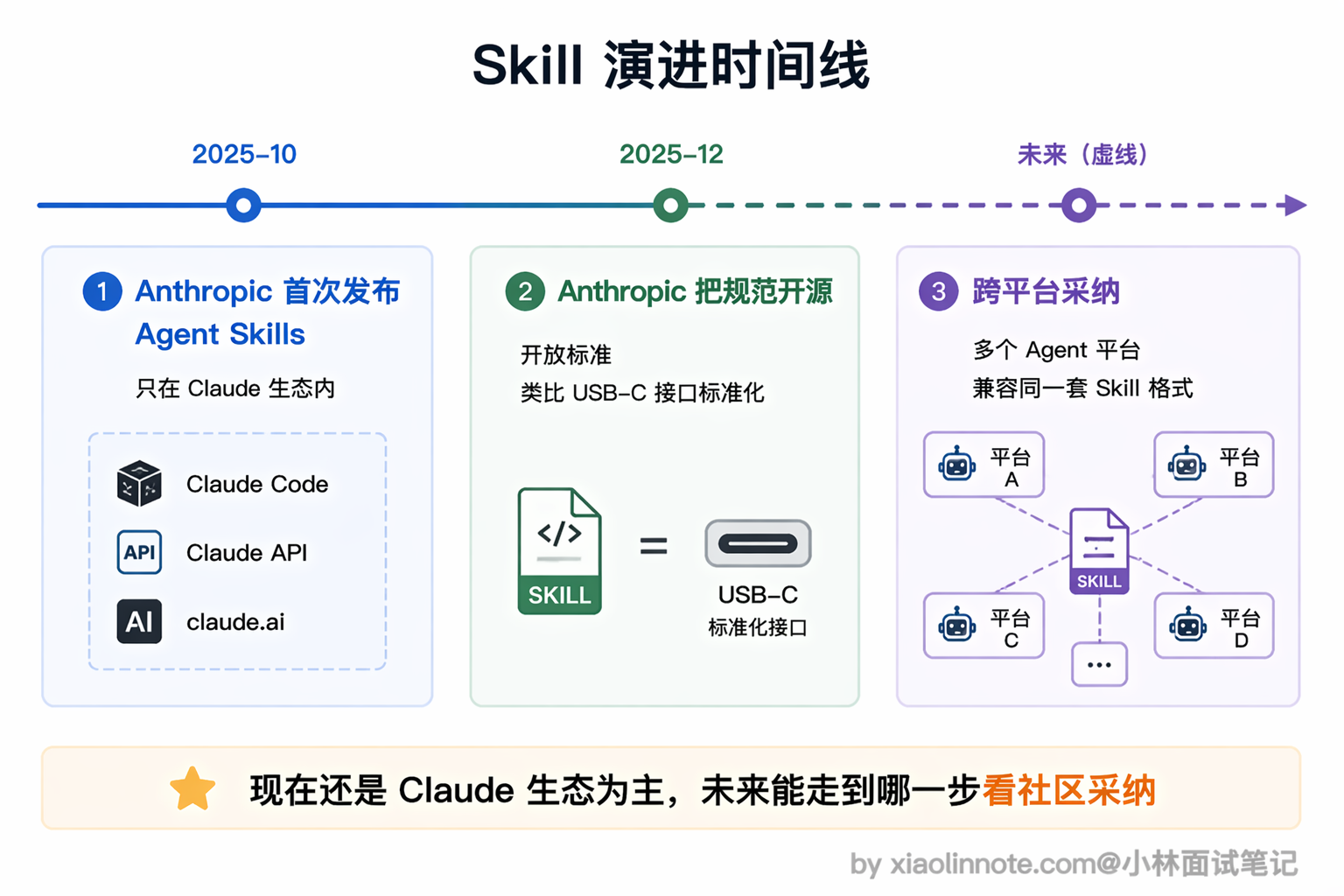Click the Claude API label
The width and height of the screenshot is (1344, 896).
click(247, 552)
